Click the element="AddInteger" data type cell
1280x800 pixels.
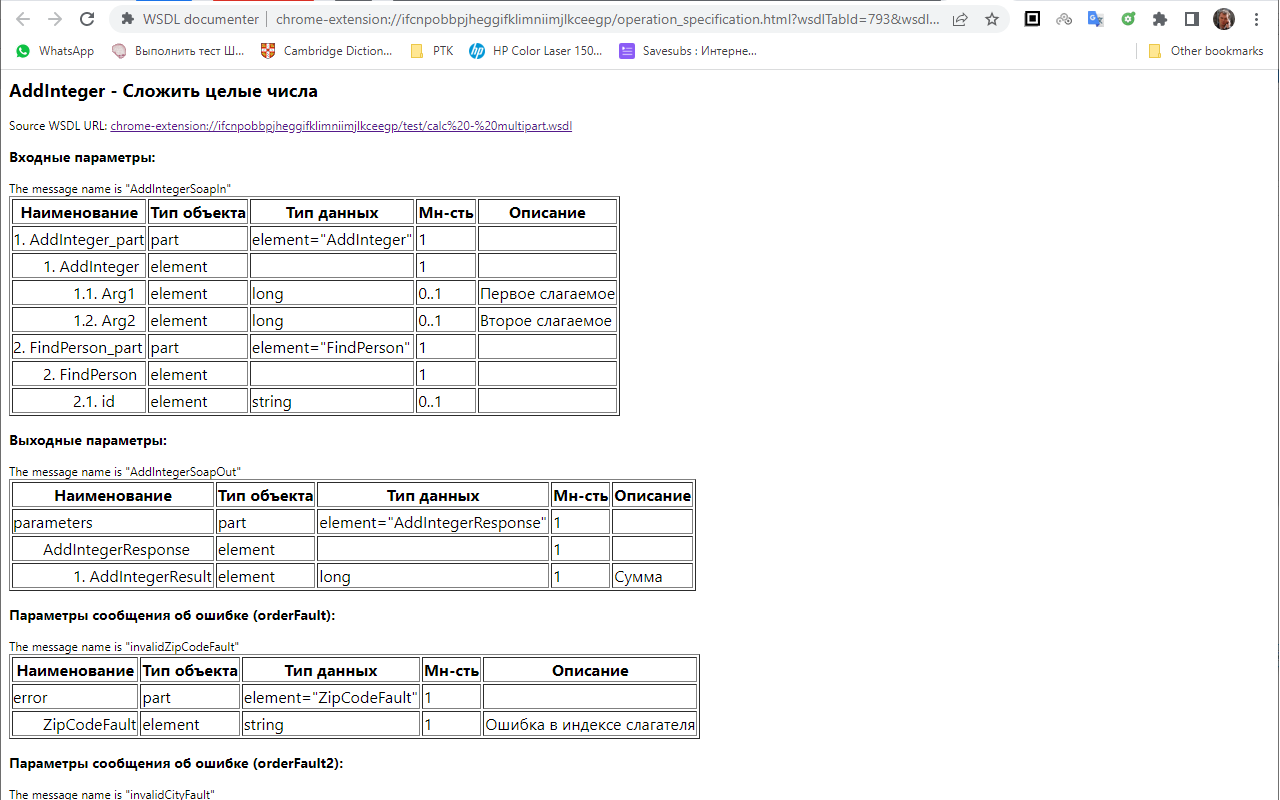coord(332,239)
